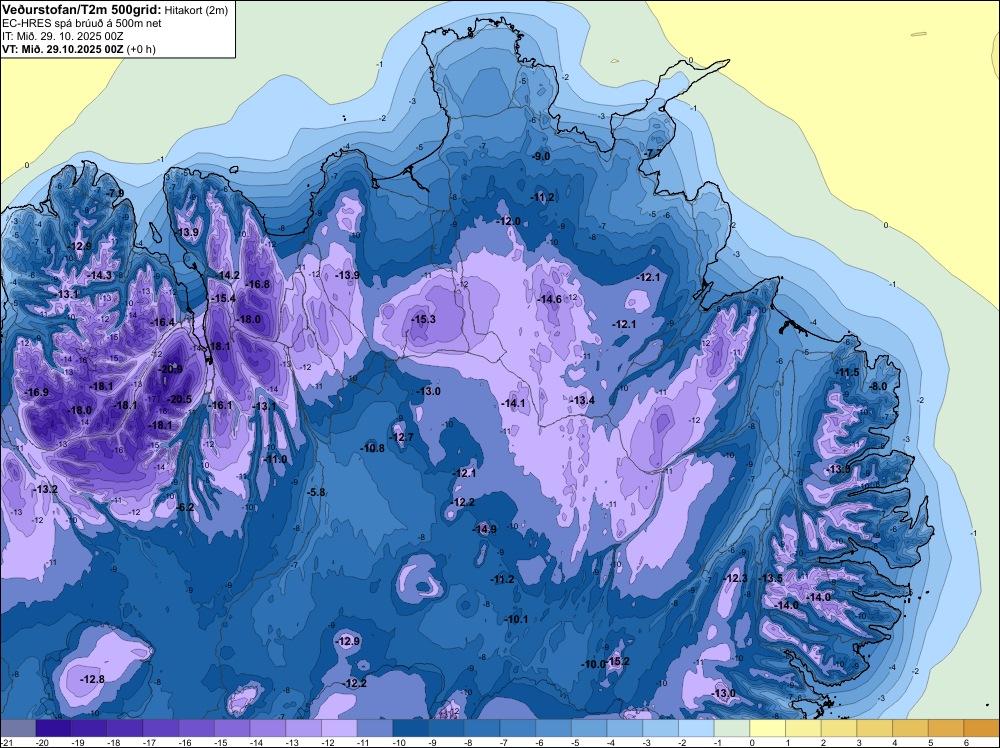The height and width of the screenshot is (748, 1000).
Task: Click the -14.3 temperature label
Action: point(100,275)
